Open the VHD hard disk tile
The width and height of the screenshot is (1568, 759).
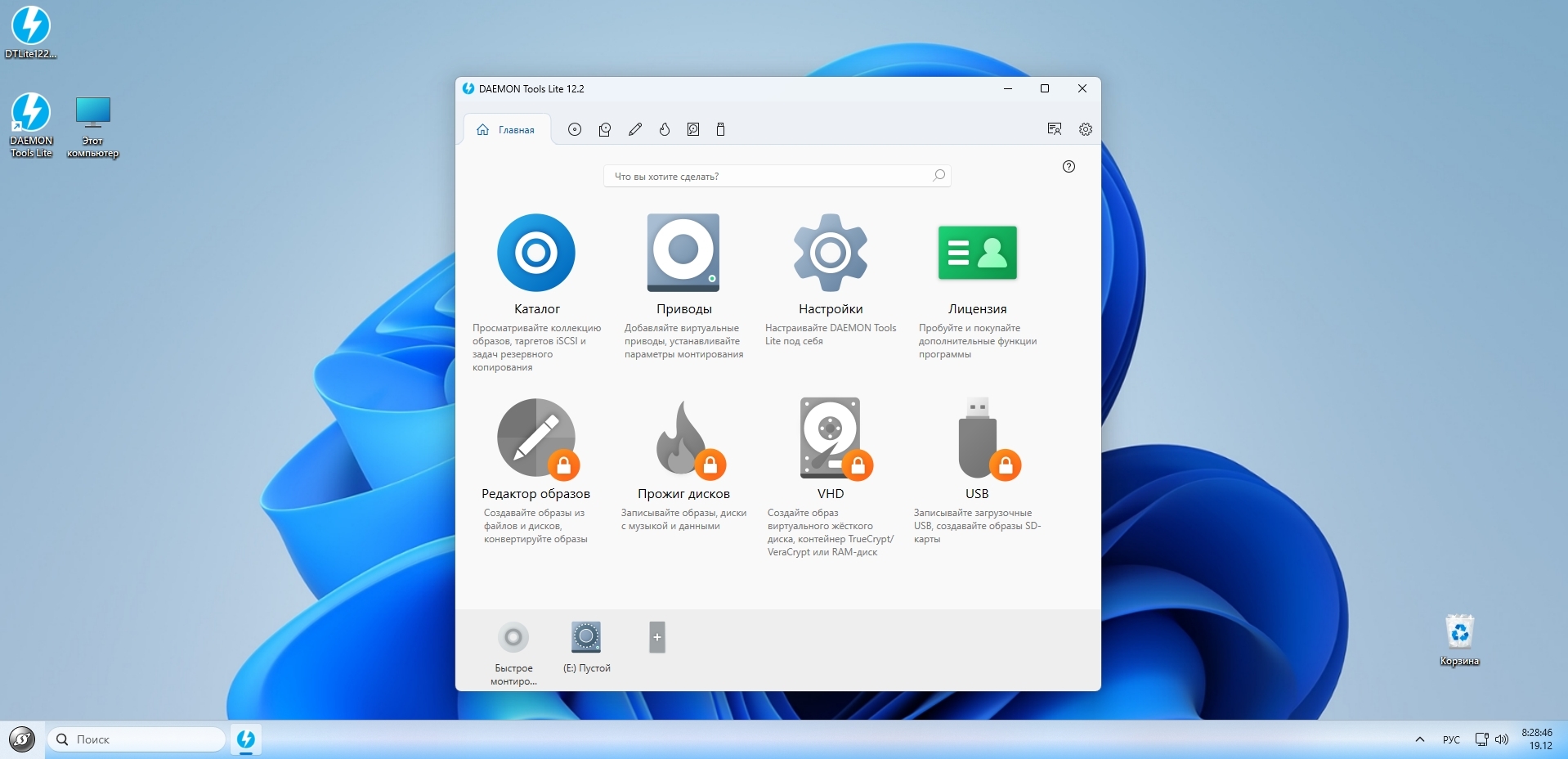[836, 438]
